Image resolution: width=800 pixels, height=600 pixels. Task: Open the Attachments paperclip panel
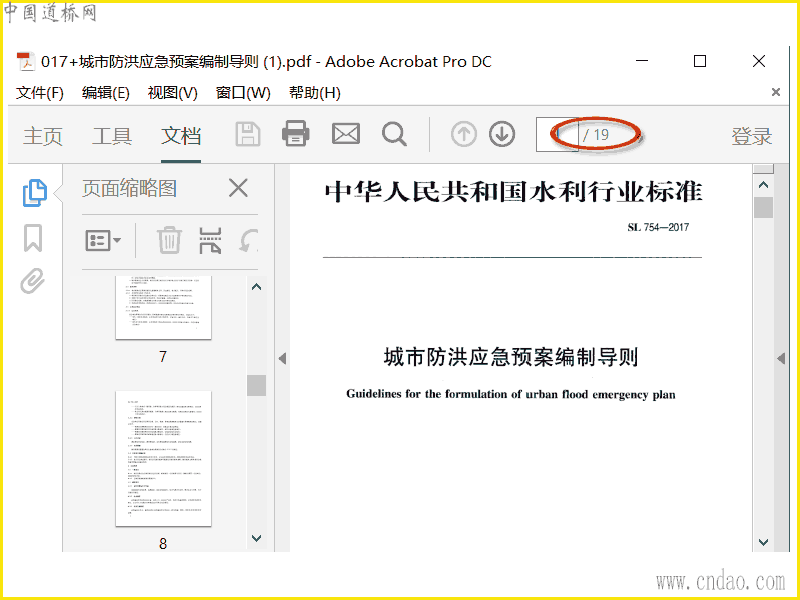click(x=33, y=281)
